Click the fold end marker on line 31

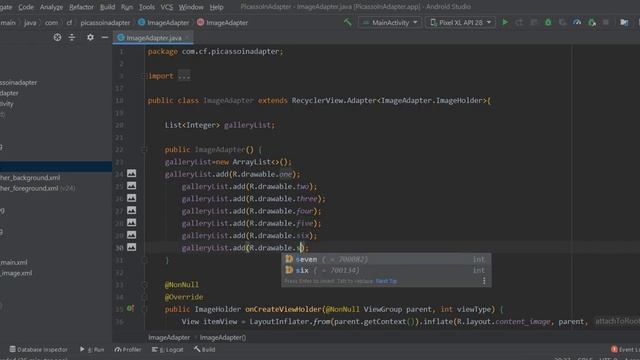tap(144, 260)
